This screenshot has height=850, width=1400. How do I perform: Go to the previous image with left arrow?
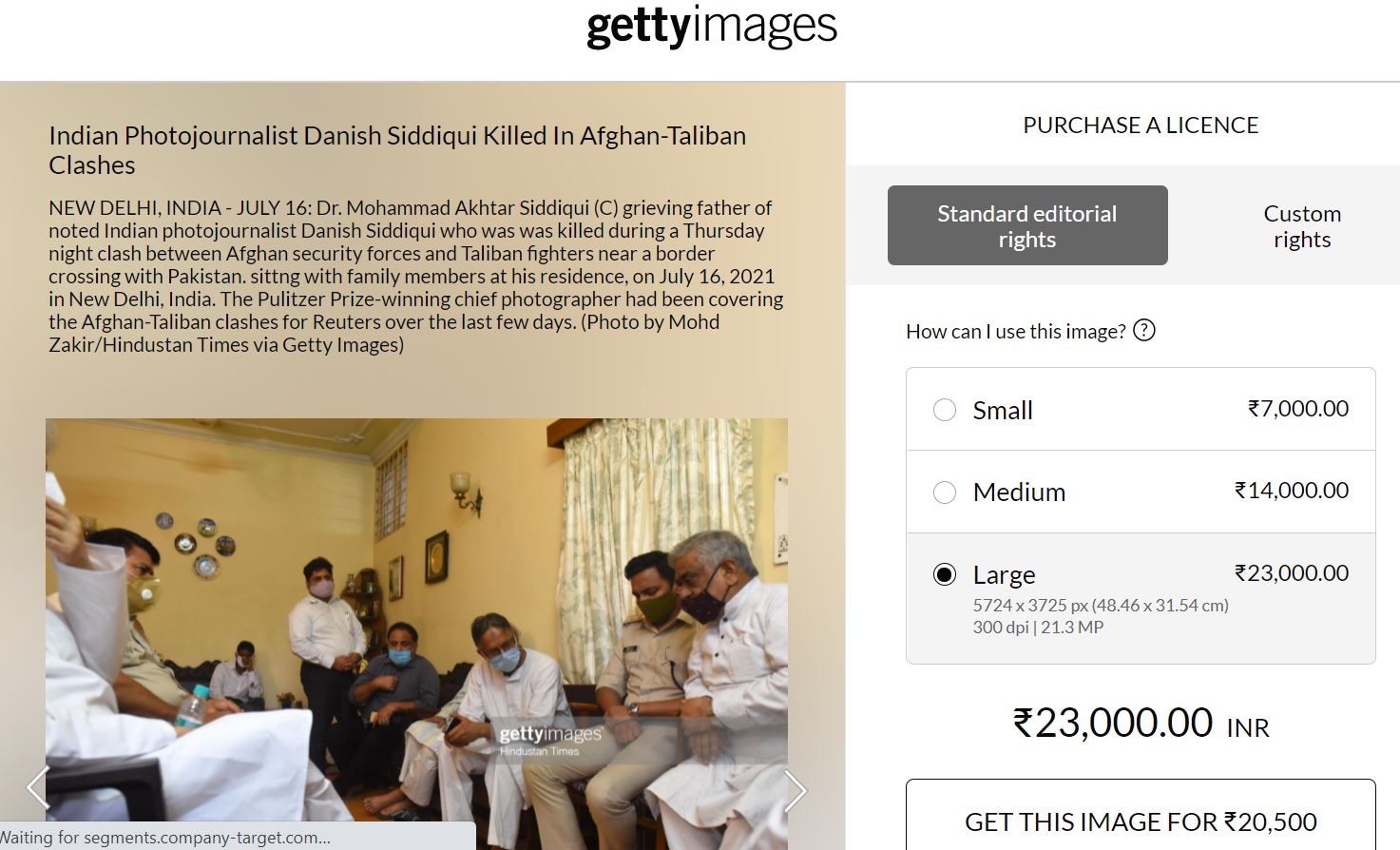pos(37,787)
